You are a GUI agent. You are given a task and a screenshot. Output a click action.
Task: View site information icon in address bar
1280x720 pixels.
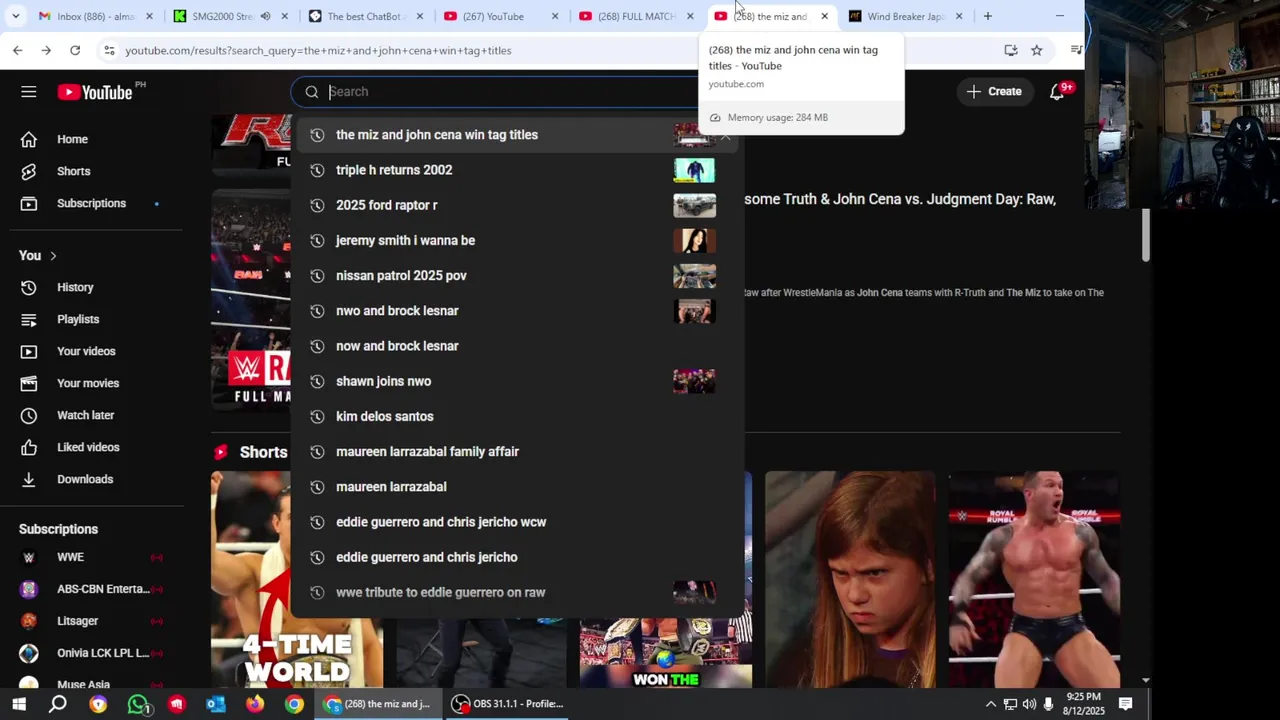[109, 50]
